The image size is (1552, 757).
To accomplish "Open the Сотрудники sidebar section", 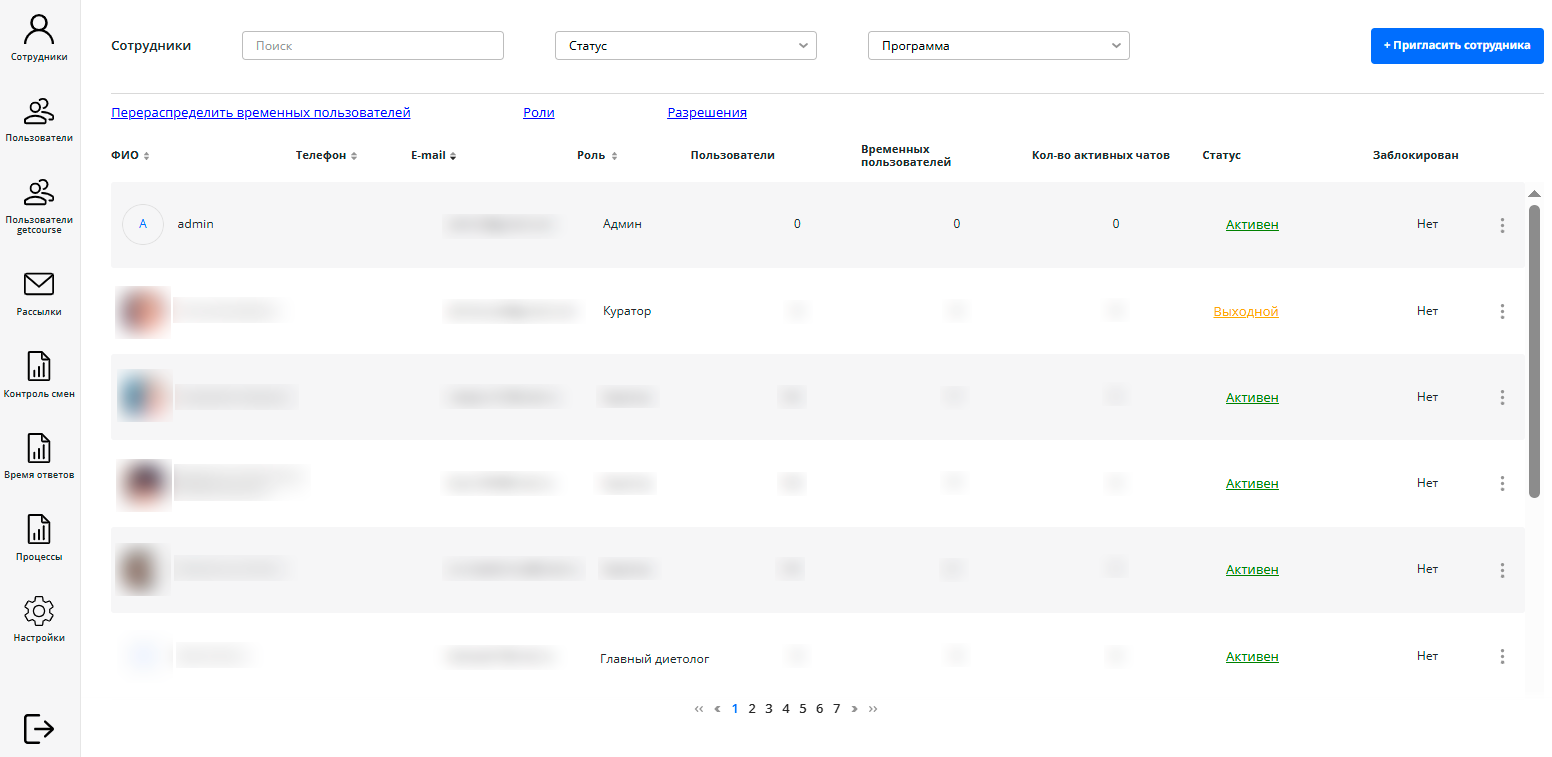I will pos(39,38).
